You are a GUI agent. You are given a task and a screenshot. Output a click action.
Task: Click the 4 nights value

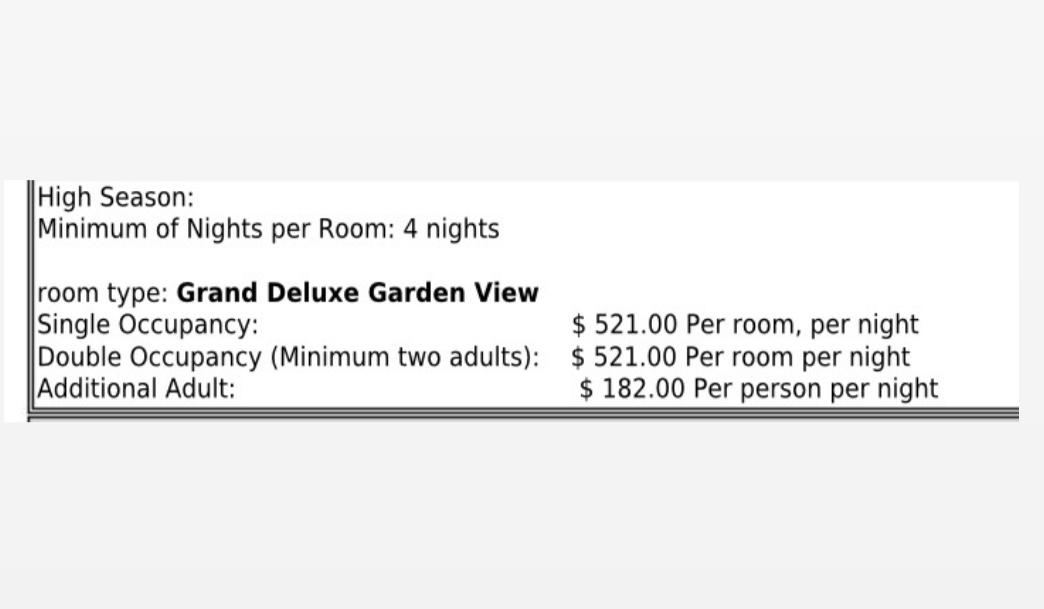click(x=451, y=229)
